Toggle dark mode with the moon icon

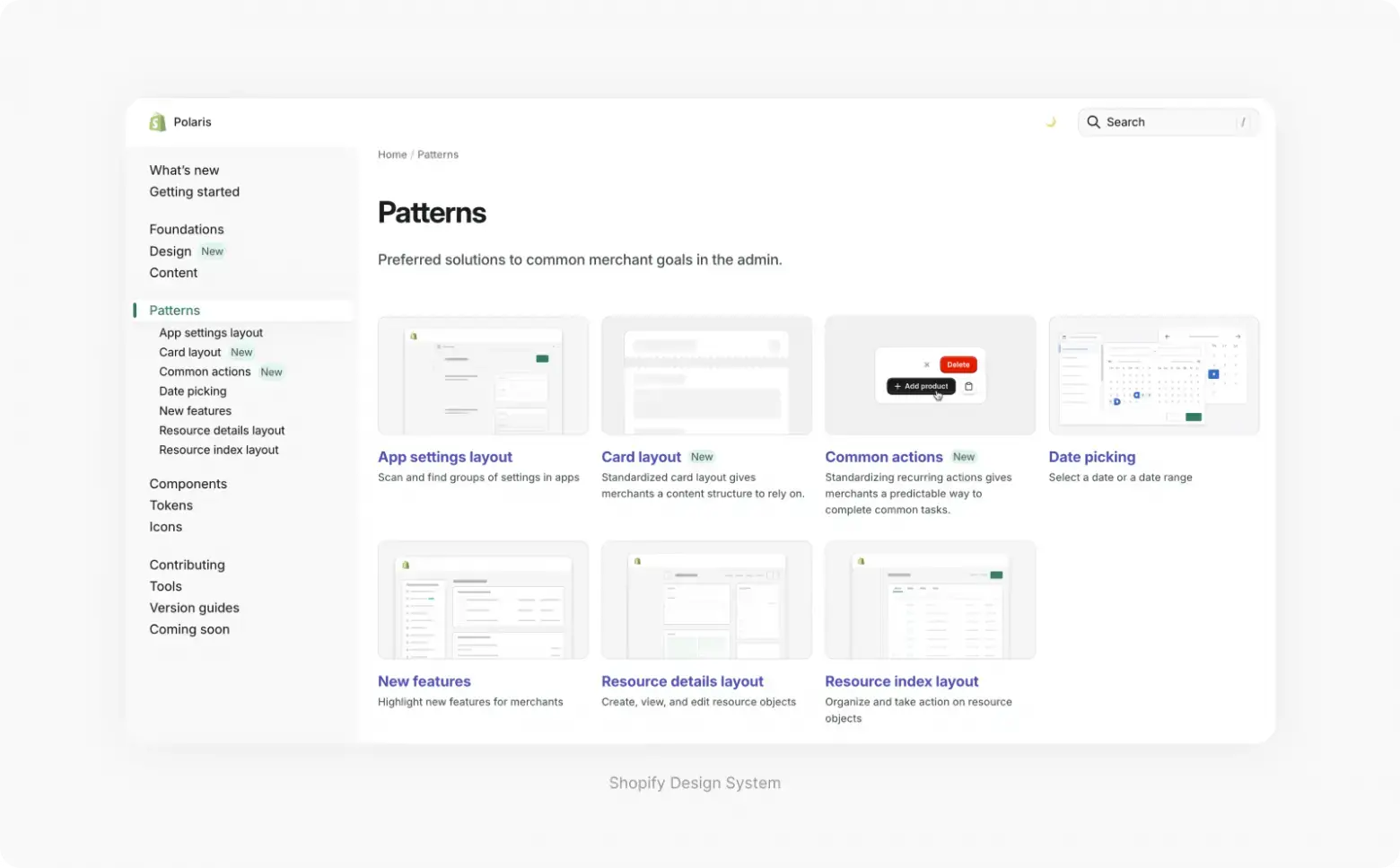(1050, 122)
